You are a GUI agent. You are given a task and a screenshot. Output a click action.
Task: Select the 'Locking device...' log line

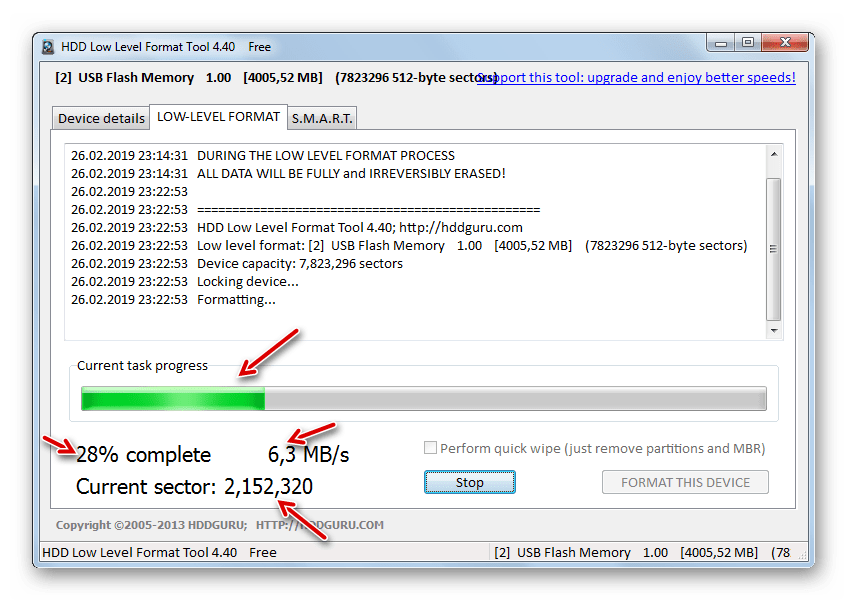coord(248,281)
